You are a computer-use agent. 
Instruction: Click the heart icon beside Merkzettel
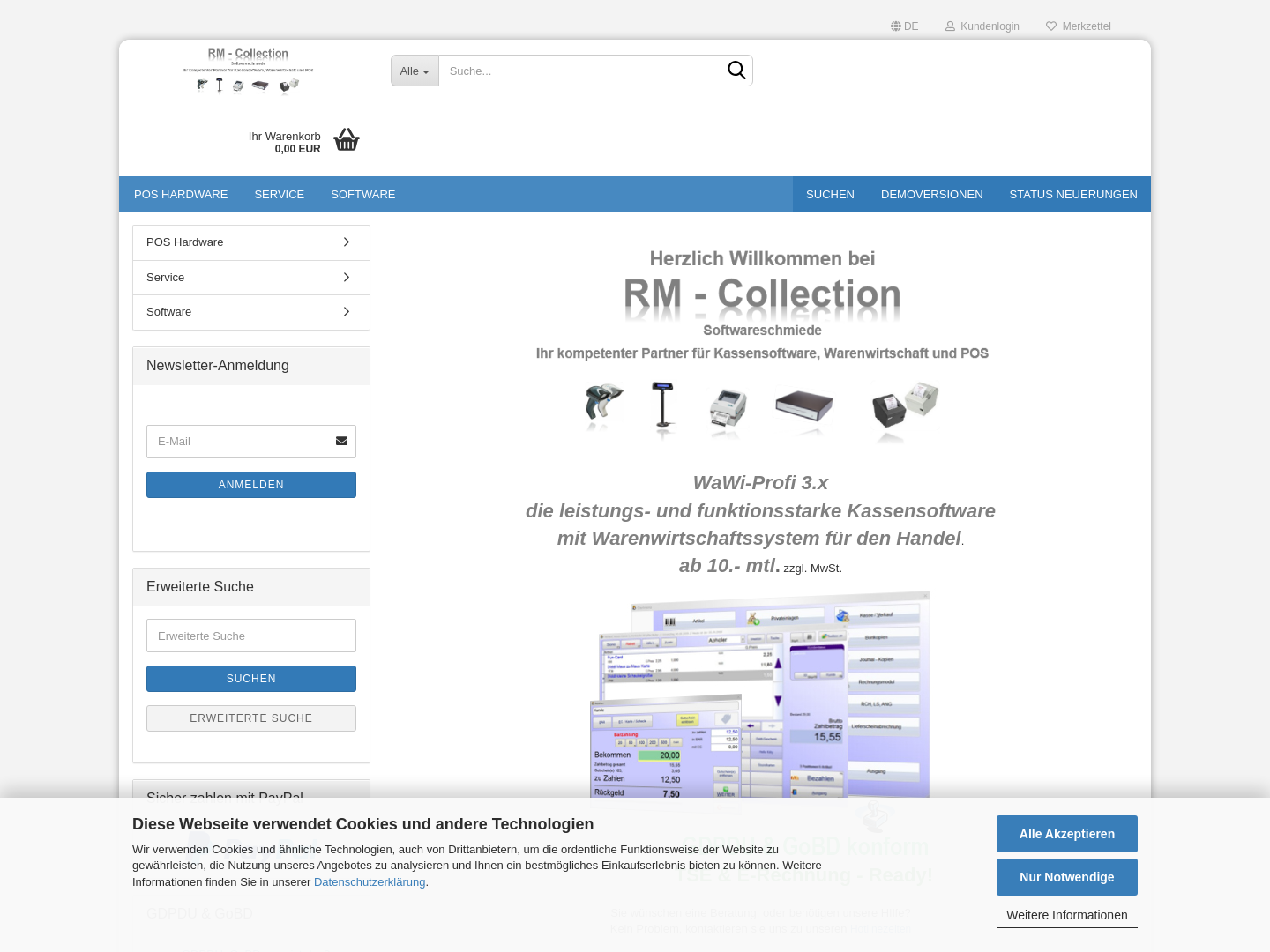click(1051, 26)
